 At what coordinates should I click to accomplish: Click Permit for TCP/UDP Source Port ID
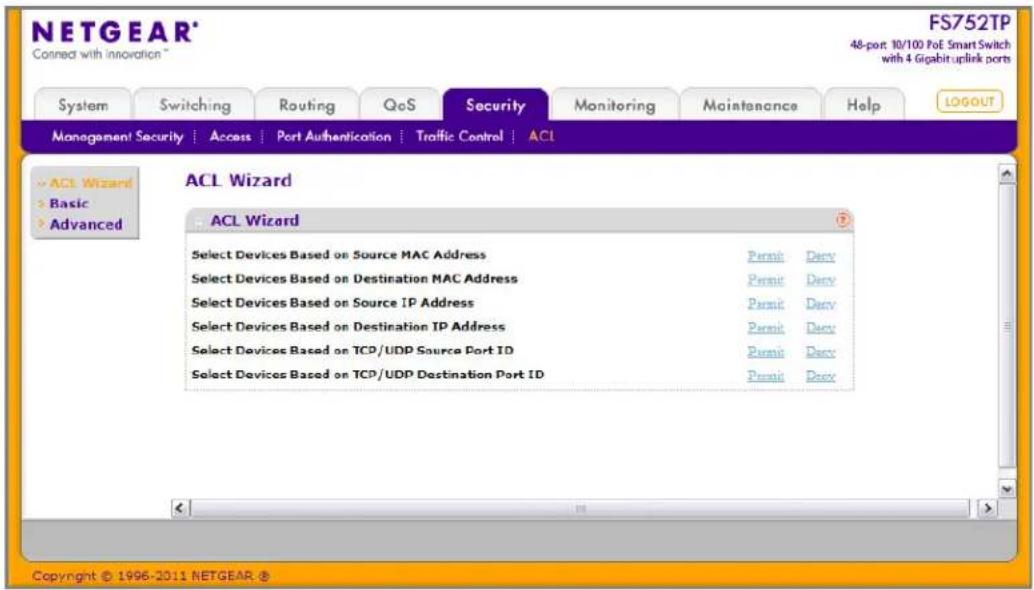point(766,351)
